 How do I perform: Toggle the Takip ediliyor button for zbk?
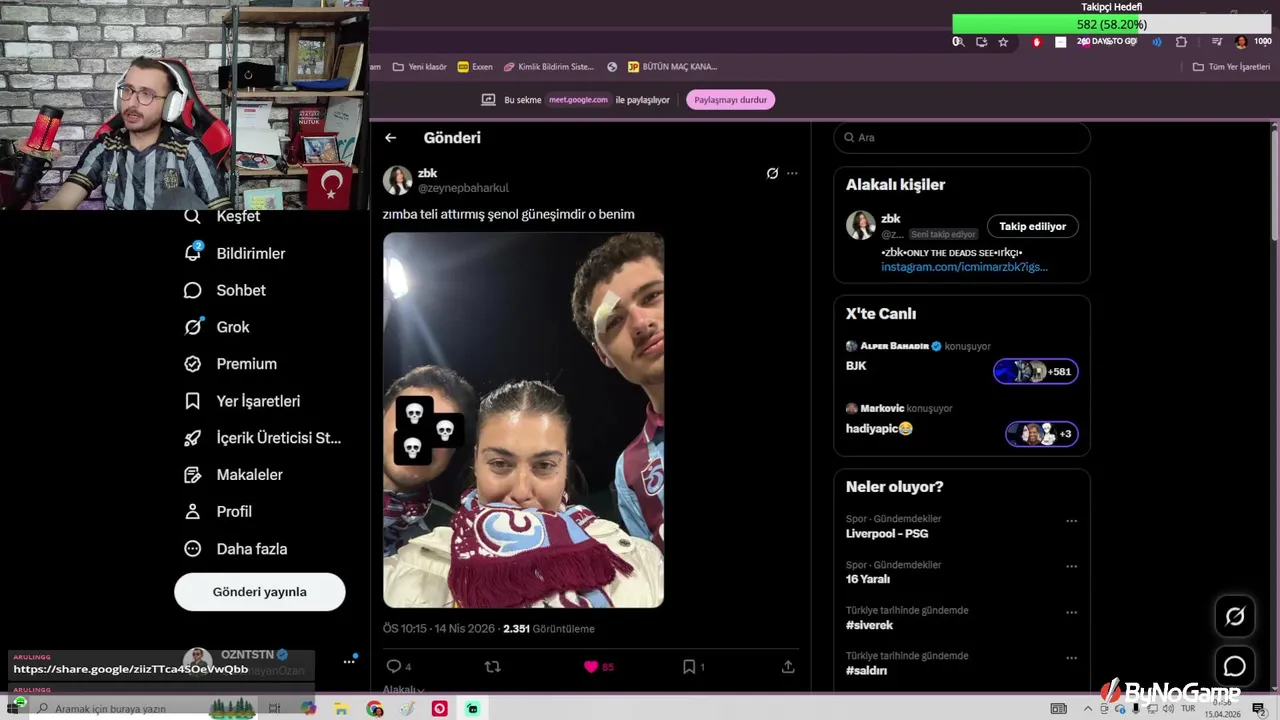click(x=1033, y=226)
